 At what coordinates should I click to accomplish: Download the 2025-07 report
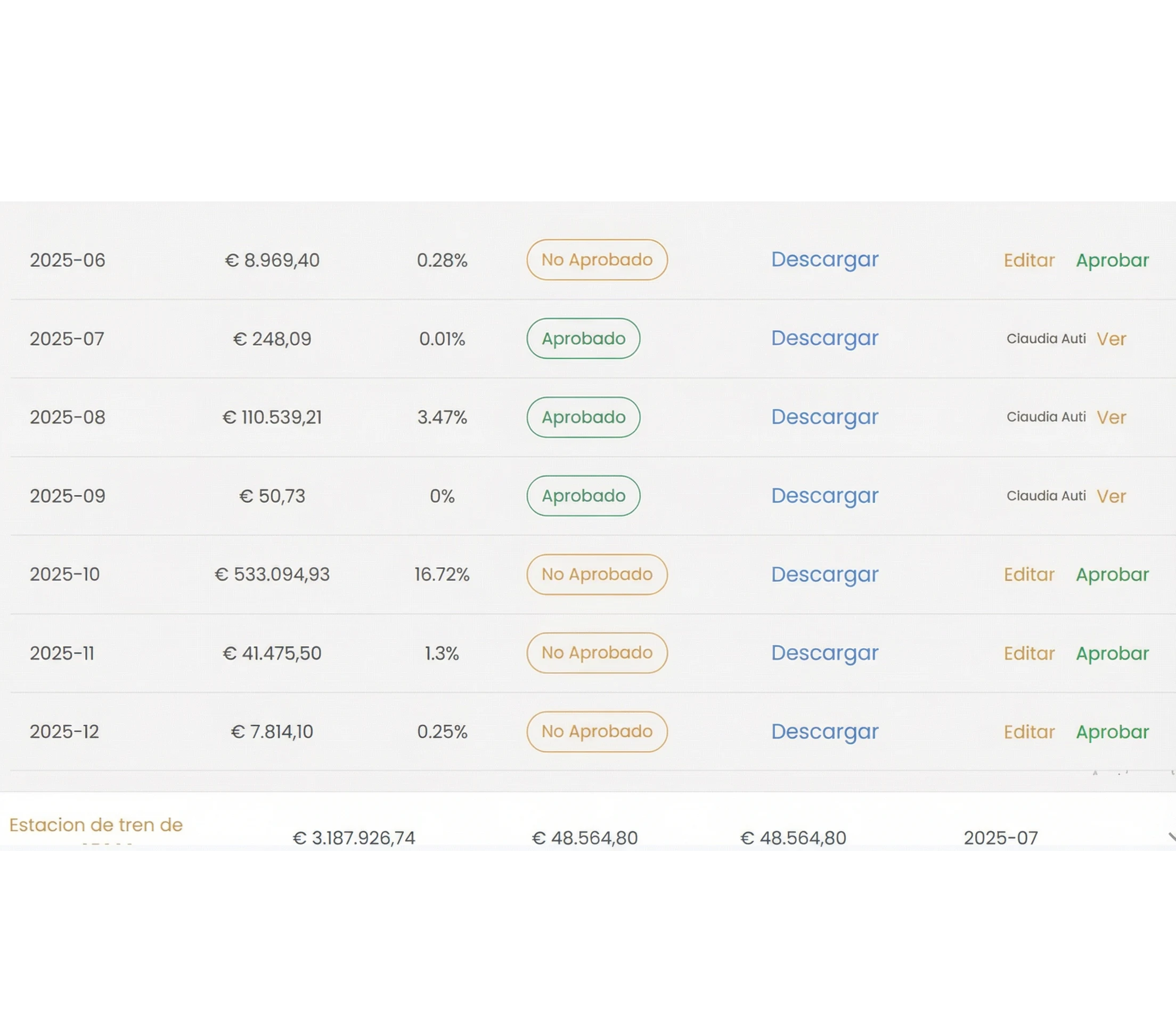pyautogui.click(x=824, y=338)
